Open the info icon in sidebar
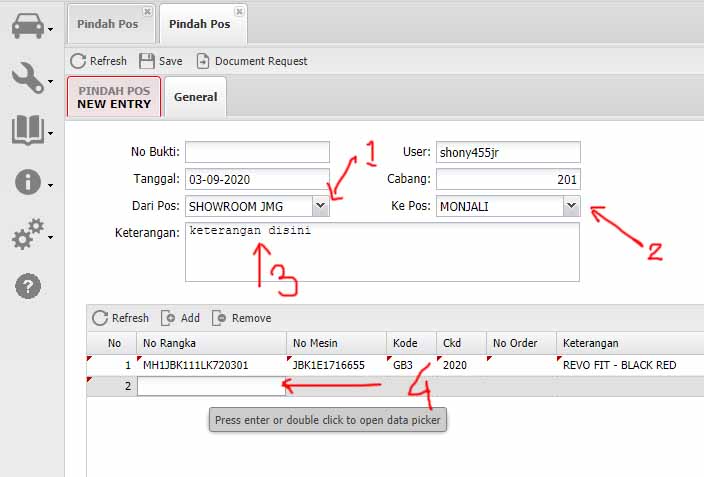Image resolution: width=704 pixels, height=477 pixels. (x=28, y=182)
